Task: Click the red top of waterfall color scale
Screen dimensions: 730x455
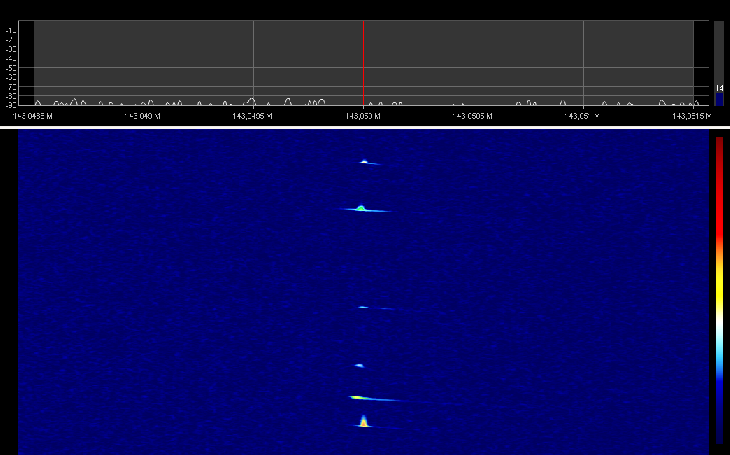Action: [719, 150]
